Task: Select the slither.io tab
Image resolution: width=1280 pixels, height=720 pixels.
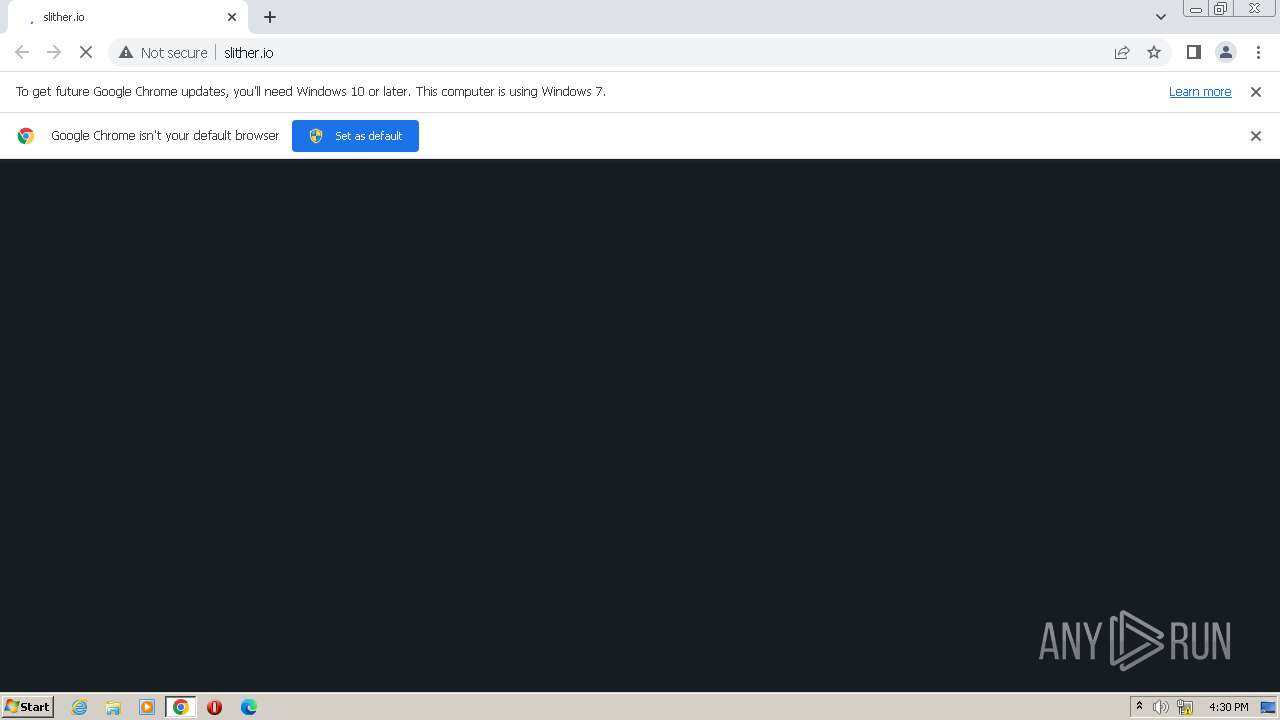Action: [x=126, y=17]
